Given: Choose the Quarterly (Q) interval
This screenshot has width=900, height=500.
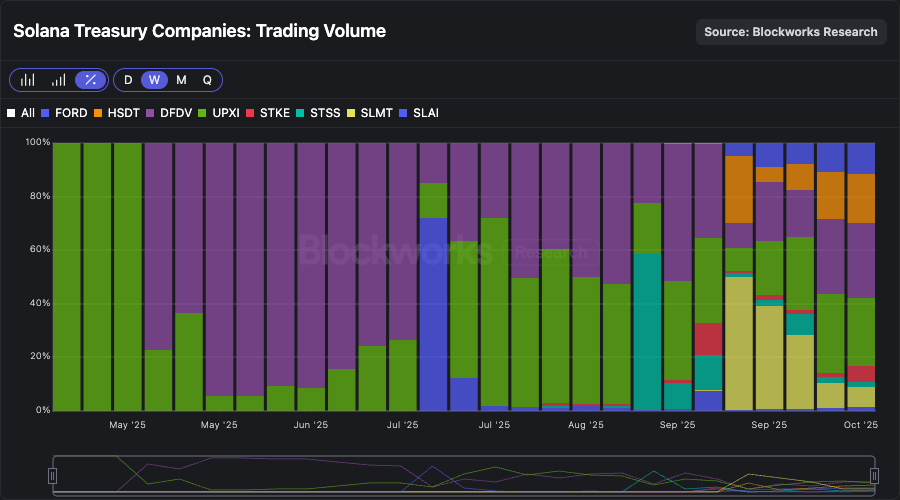Looking at the screenshot, I should click(x=207, y=80).
